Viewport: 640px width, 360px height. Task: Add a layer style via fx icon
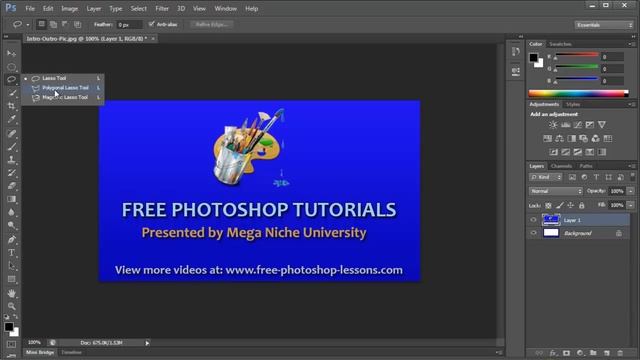coord(553,353)
